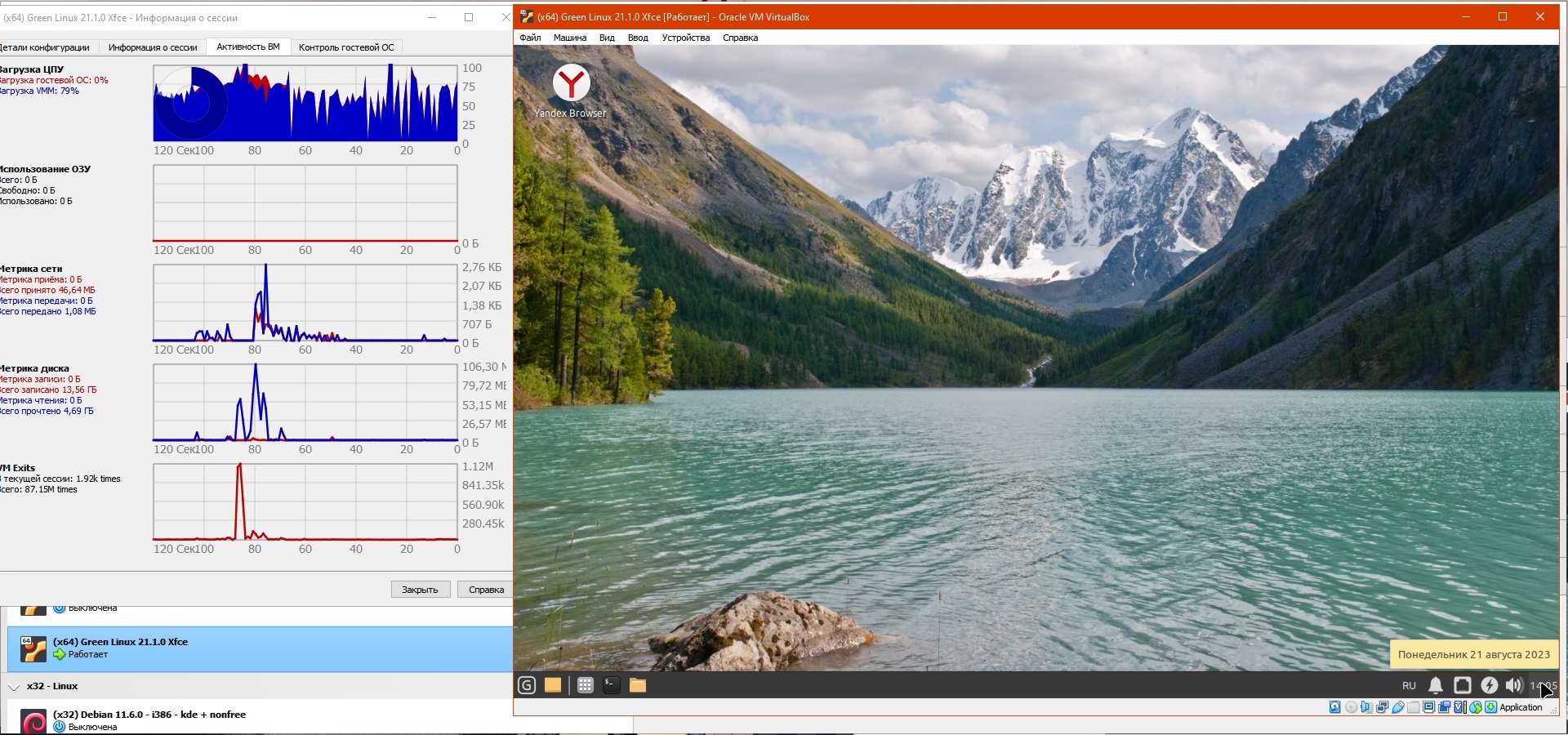The image size is (1568, 735).
Task: Open the Машина menu
Action: pos(570,38)
